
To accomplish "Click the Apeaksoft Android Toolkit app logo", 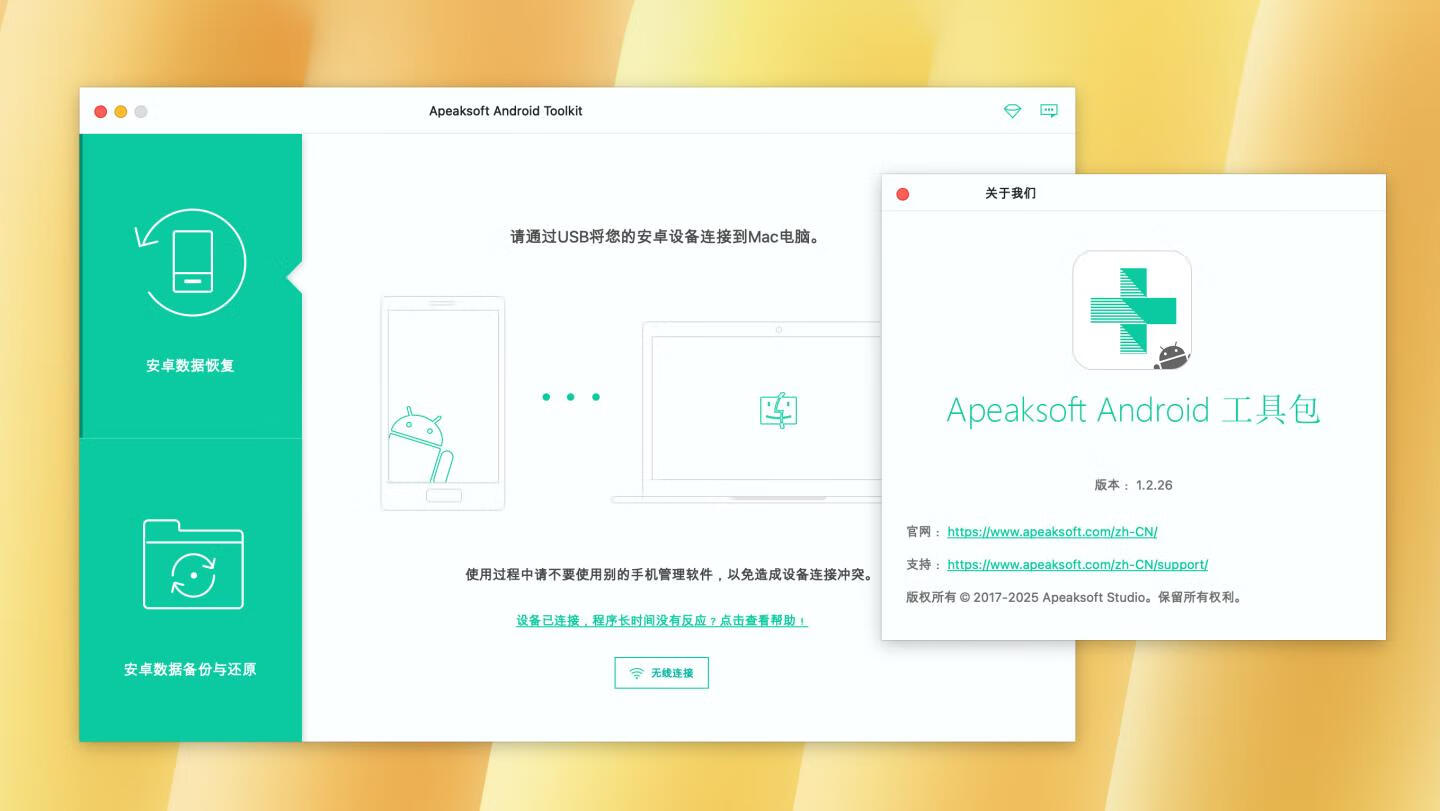I will coord(1132,310).
